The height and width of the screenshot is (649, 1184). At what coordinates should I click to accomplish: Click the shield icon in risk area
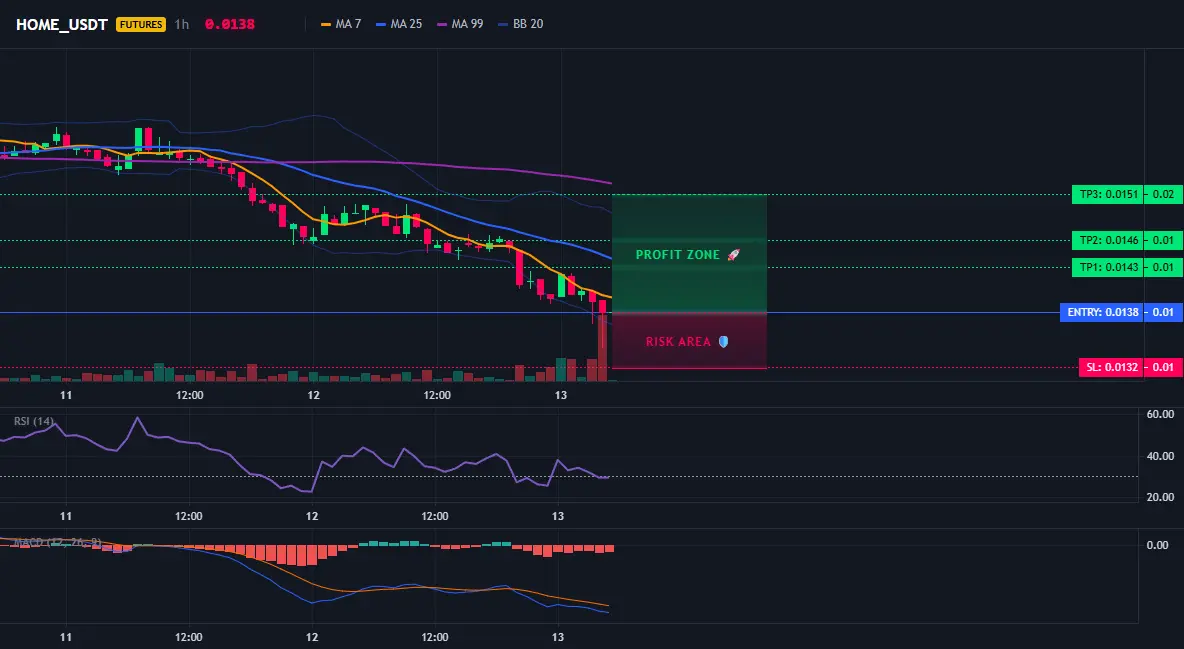pos(723,341)
